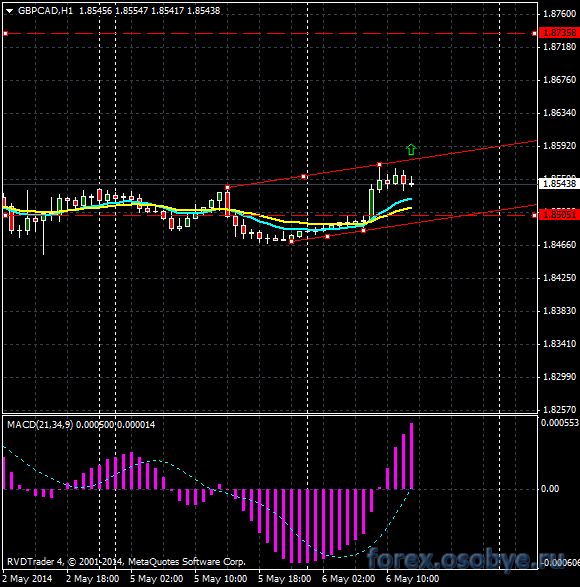
Task: Select lower trendline middle anchor point
Action: (328, 237)
